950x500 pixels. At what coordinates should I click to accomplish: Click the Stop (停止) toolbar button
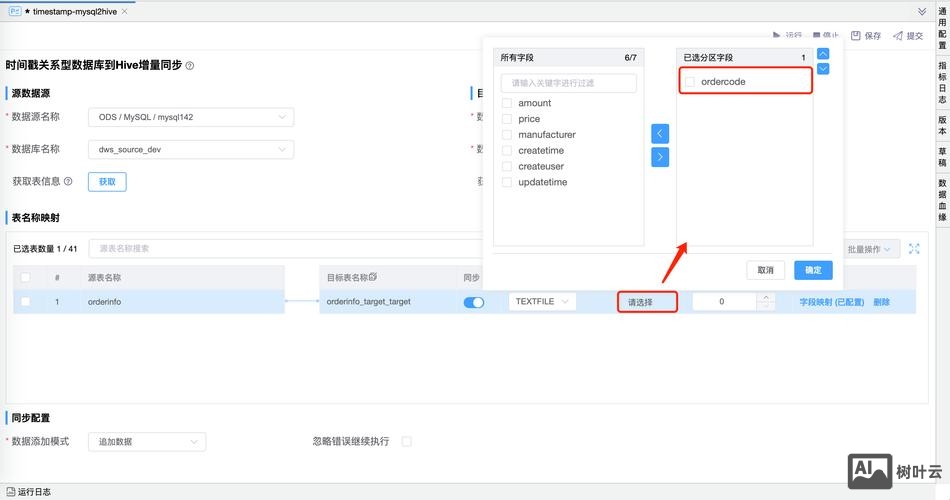pos(826,36)
